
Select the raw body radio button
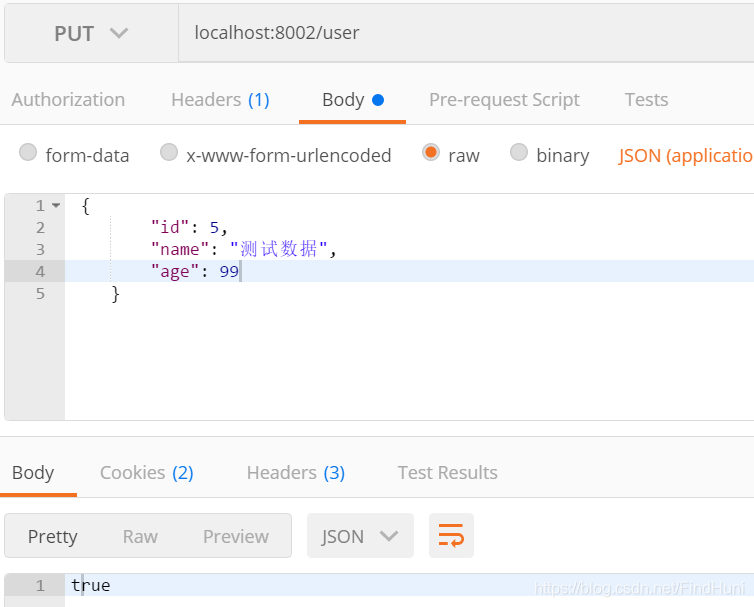tap(431, 152)
